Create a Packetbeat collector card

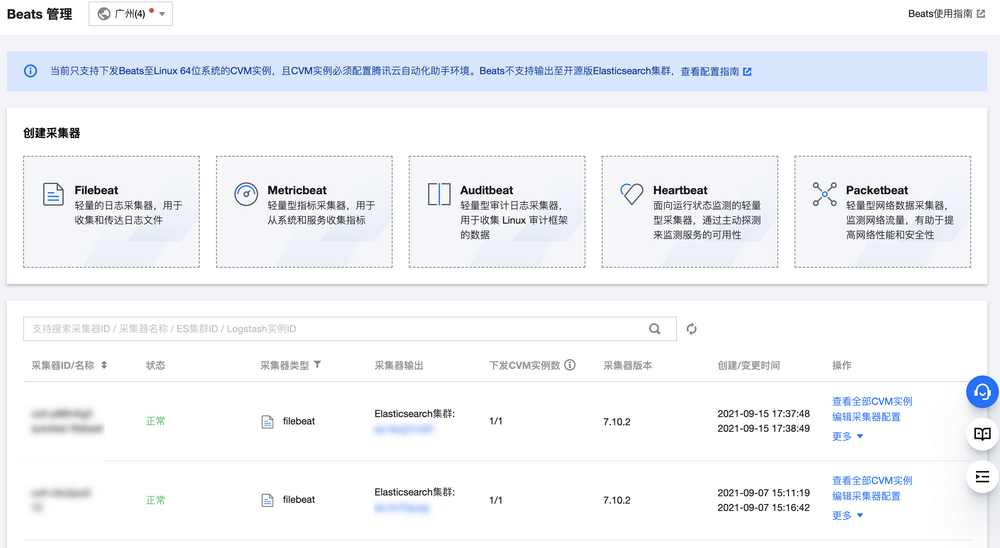[883, 212]
